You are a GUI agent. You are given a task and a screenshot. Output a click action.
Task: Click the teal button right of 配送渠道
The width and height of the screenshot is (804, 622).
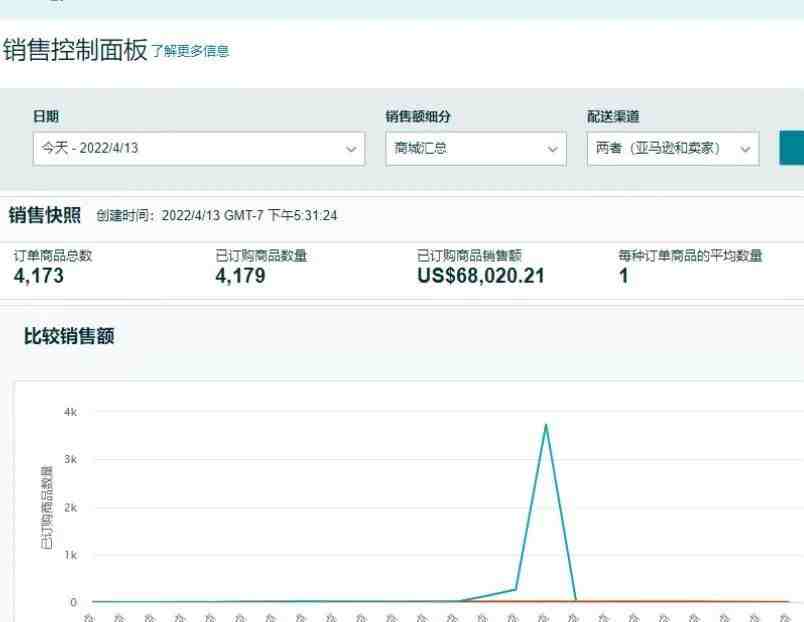tap(791, 148)
